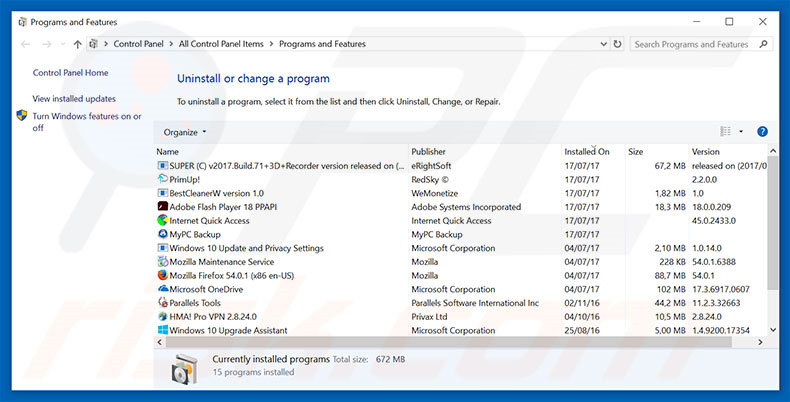Click the vertical scrollbar thumb
Viewport: 790px width, 402px height.
click(x=773, y=222)
